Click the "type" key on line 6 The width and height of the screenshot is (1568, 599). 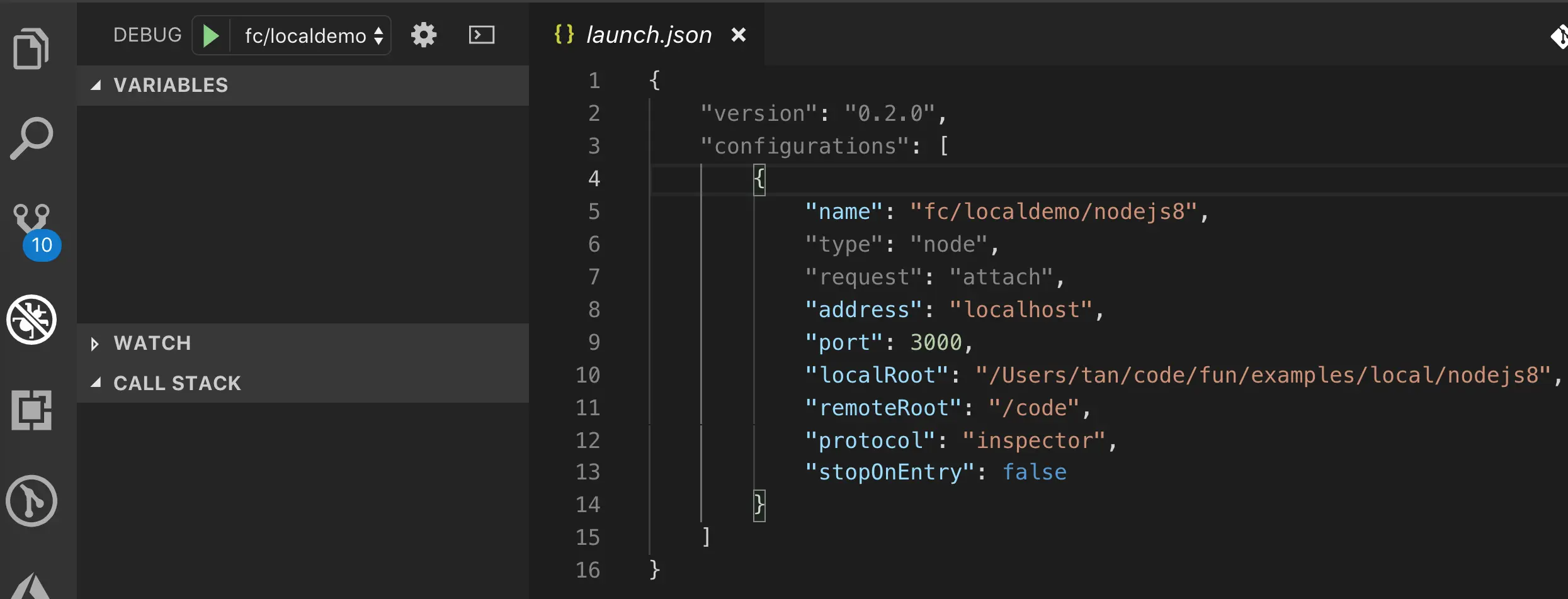tap(844, 244)
